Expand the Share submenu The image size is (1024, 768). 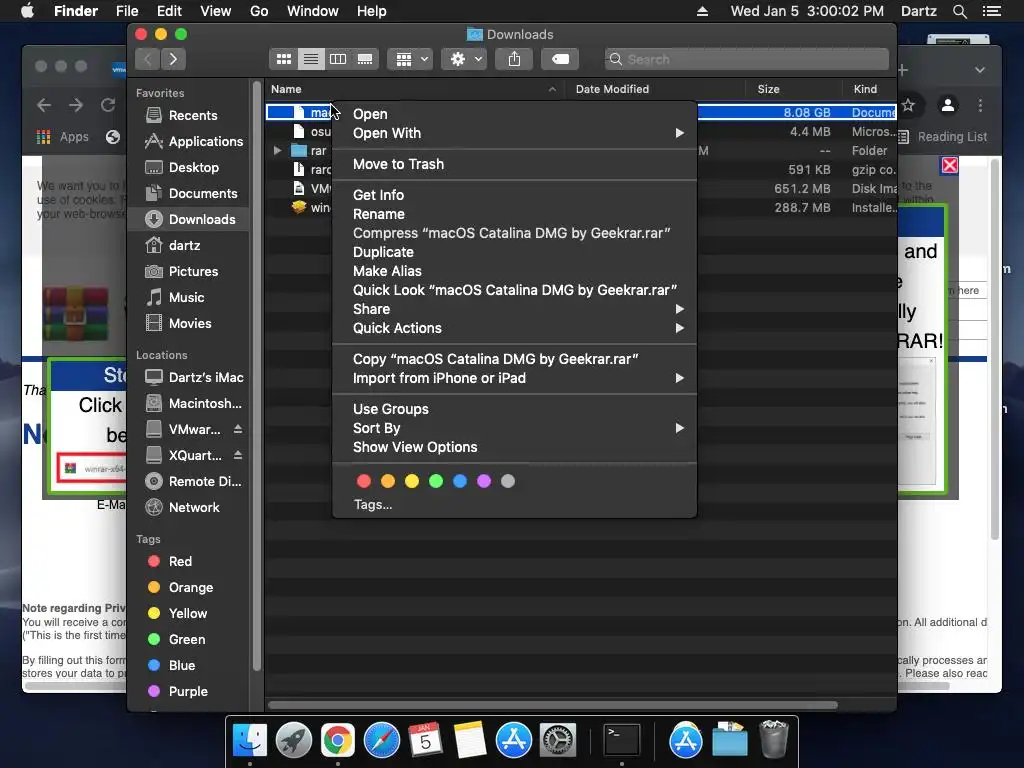pyautogui.click(x=515, y=309)
